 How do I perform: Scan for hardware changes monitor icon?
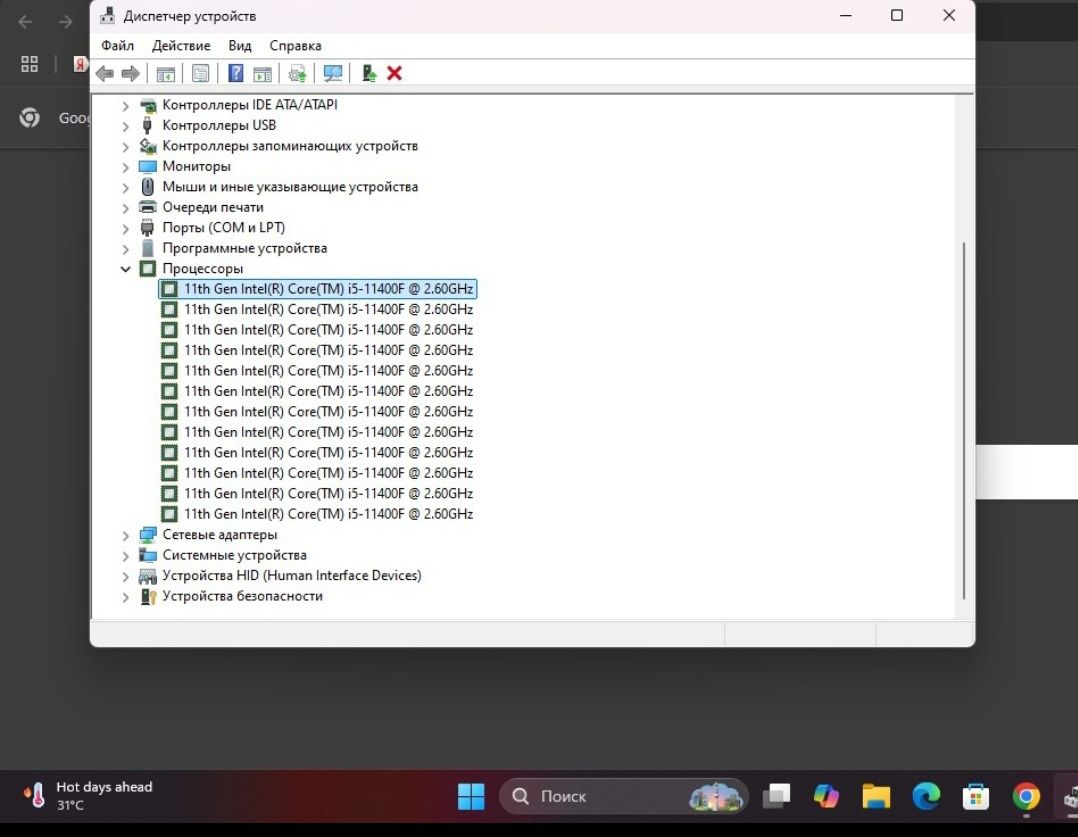(x=333, y=74)
